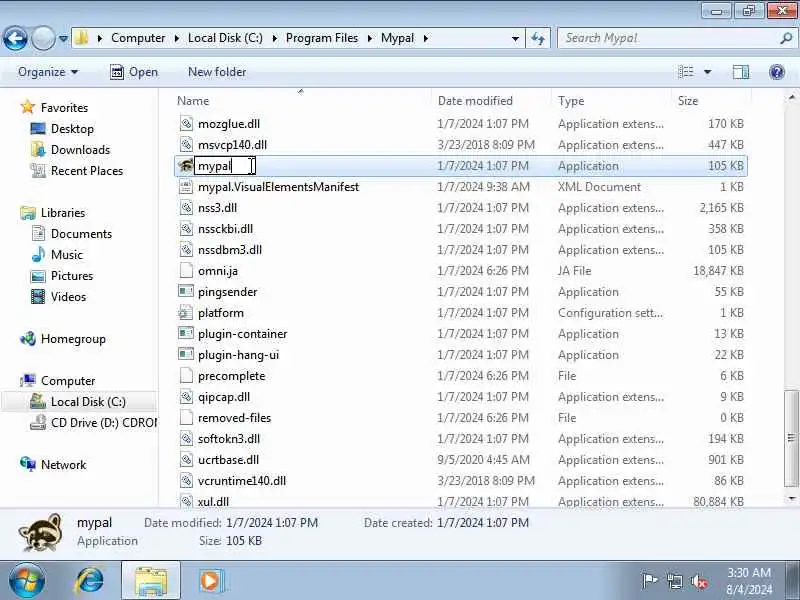Image resolution: width=800 pixels, height=600 pixels.
Task: Sort by the Size column header
Action: [688, 101]
